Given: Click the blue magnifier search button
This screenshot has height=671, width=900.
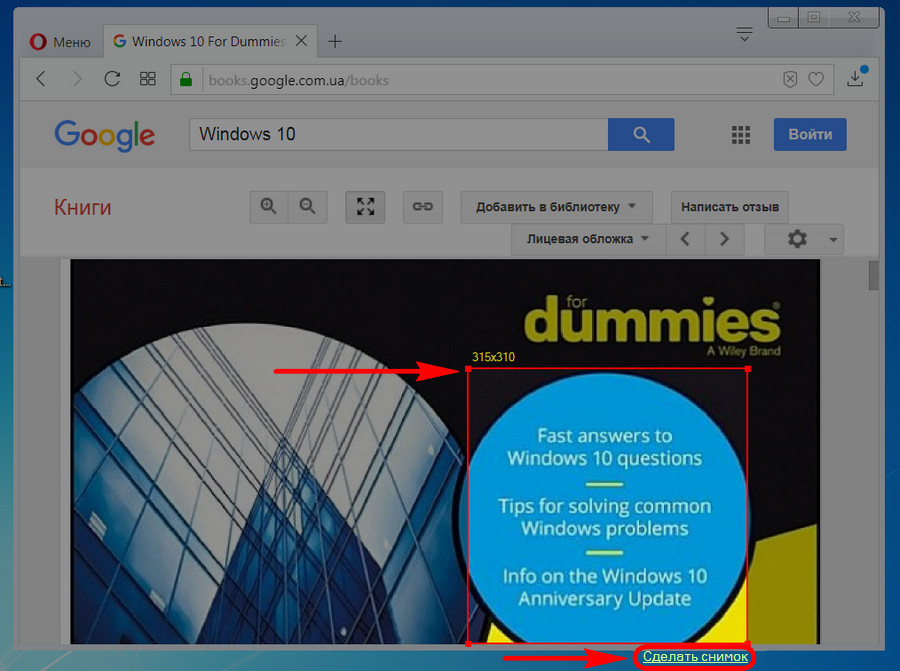Looking at the screenshot, I should (641, 134).
